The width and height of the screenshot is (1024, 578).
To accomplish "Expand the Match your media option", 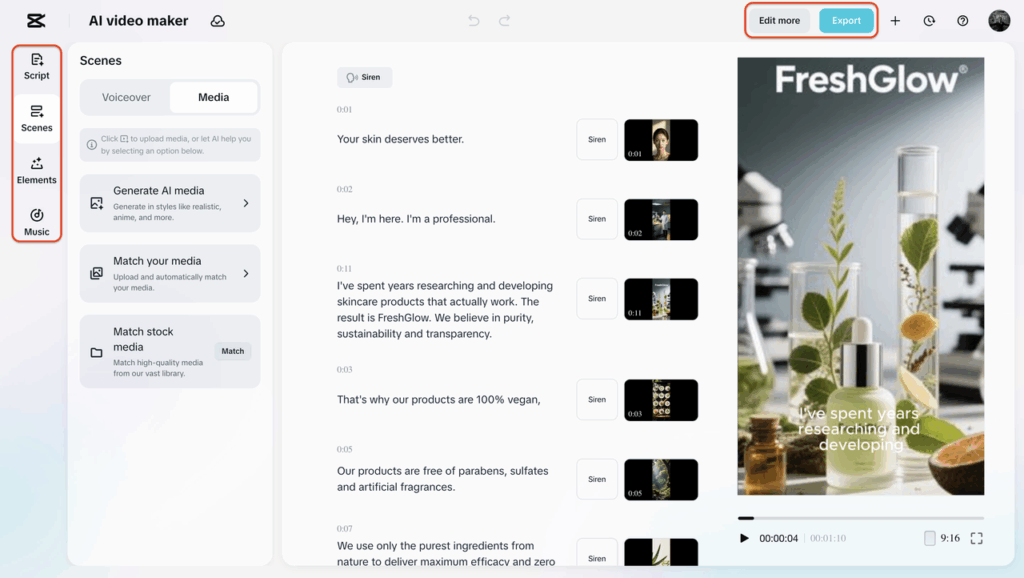I will tap(170, 274).
